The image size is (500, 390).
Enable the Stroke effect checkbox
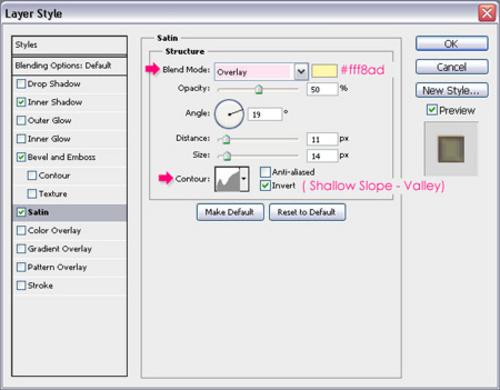(x=21, y=285)
